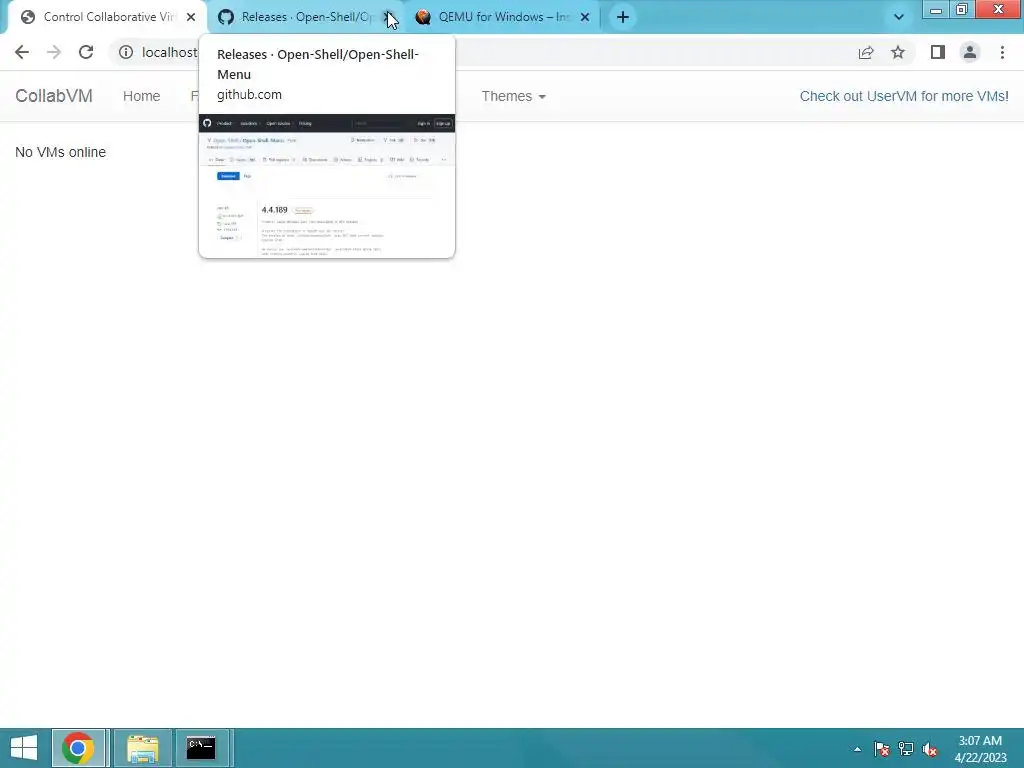Show hidden system tray icons
The image size is (1024, 768).
point(857,749)
